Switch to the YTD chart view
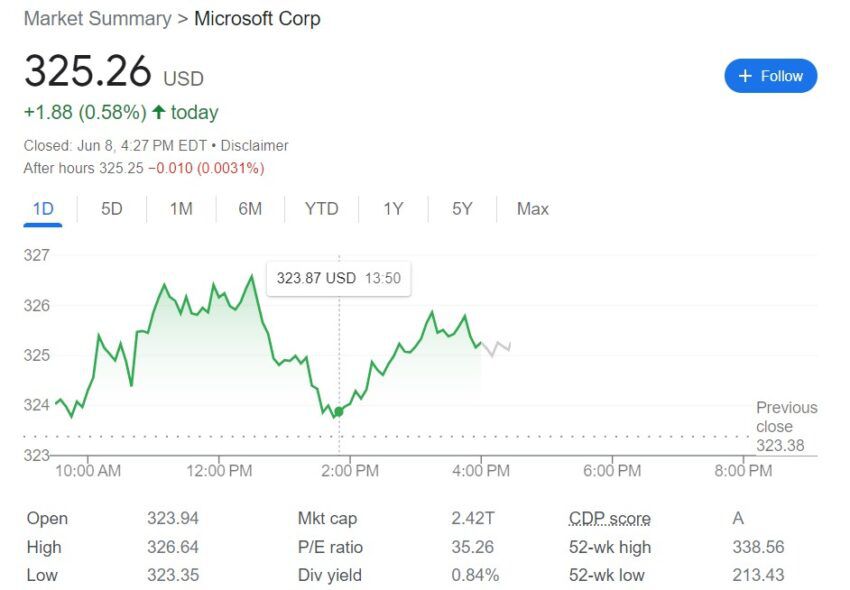Image resolution: width=850 pixels, height=590 pixels. pyautogui.click(x=321, y=209)
